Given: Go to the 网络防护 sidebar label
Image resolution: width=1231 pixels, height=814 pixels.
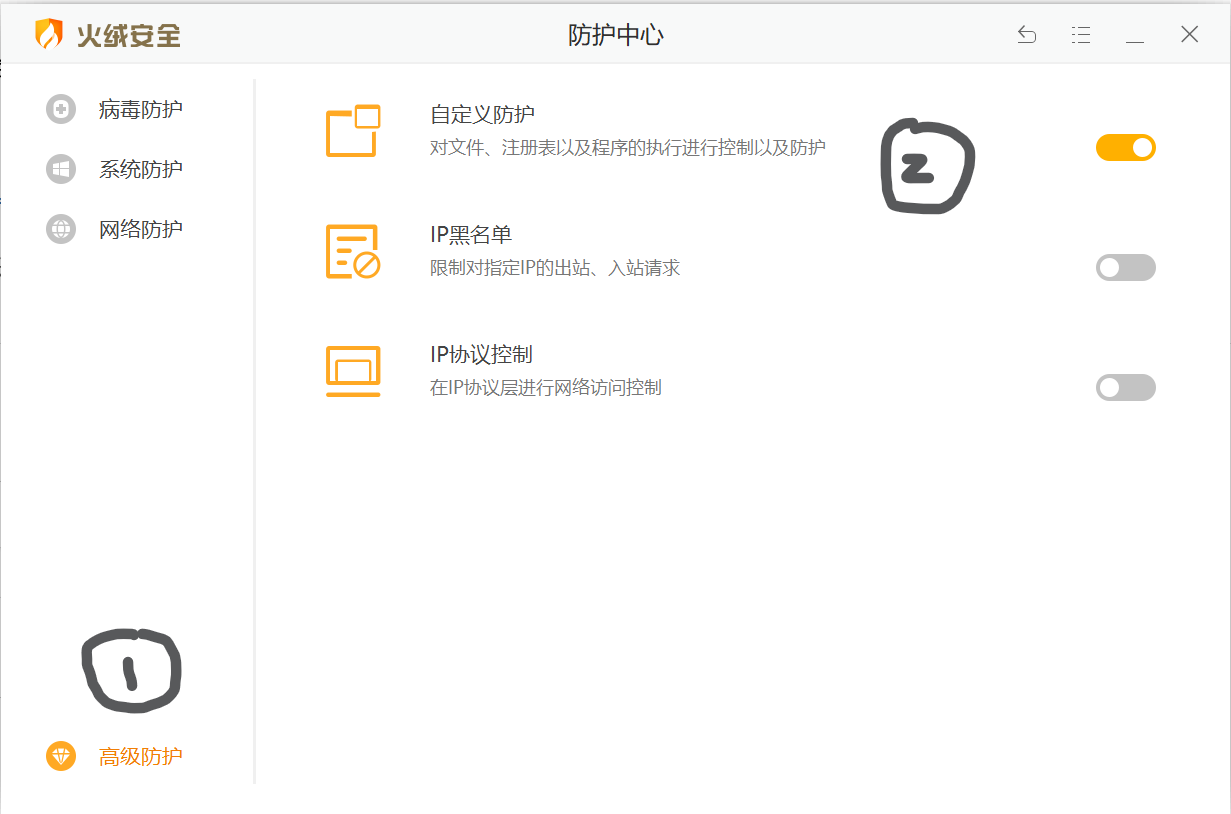Looking at the screenshot, I should click(x=140, y=229).
